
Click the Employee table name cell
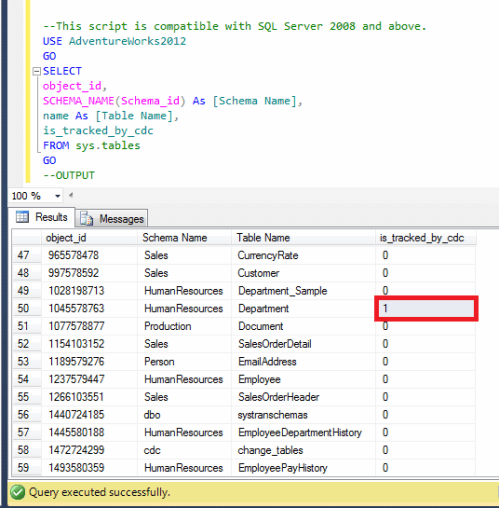coord(303,379)
